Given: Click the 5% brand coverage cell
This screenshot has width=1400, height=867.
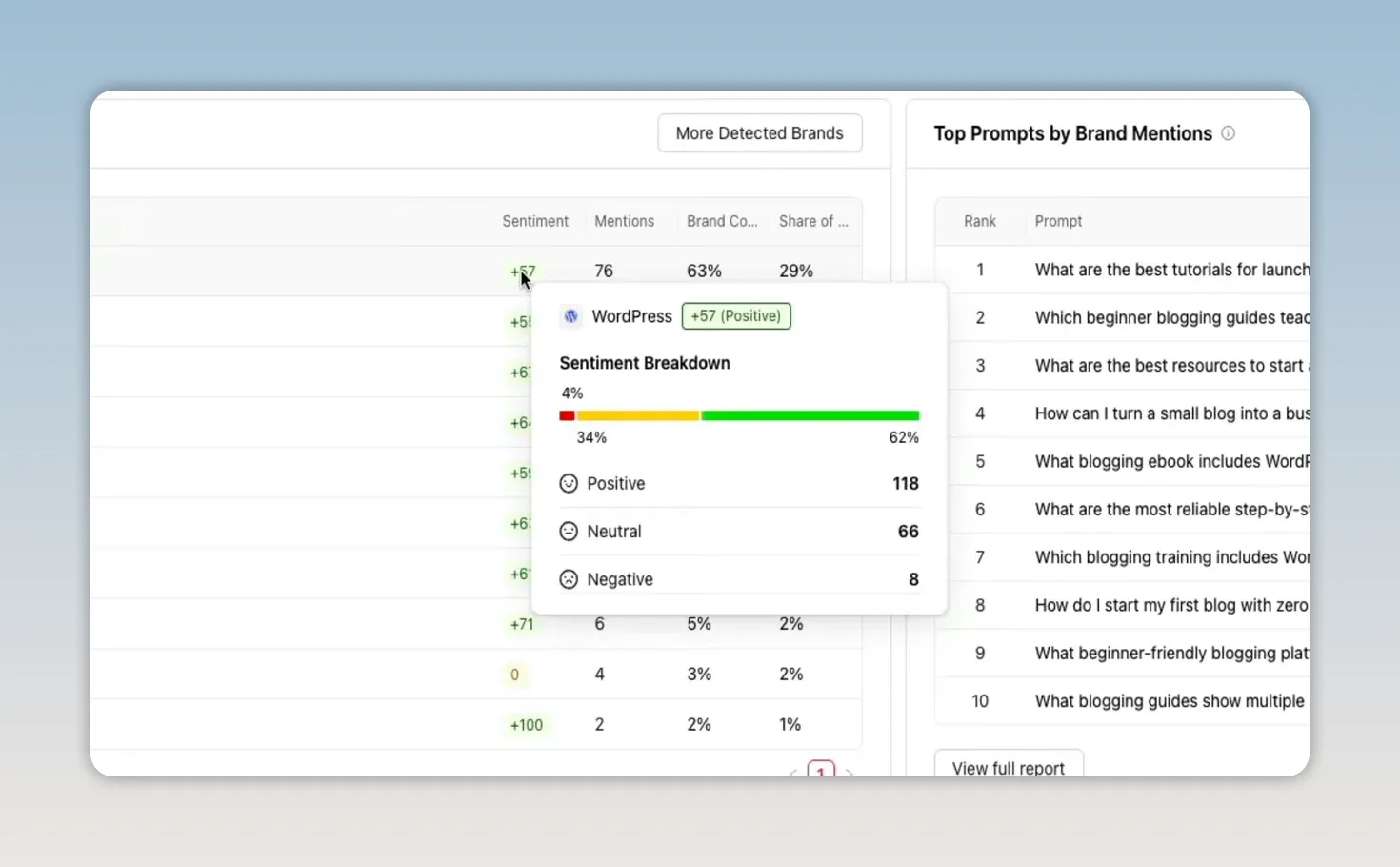Looking at the screenshot, I should tap(699, 624).
